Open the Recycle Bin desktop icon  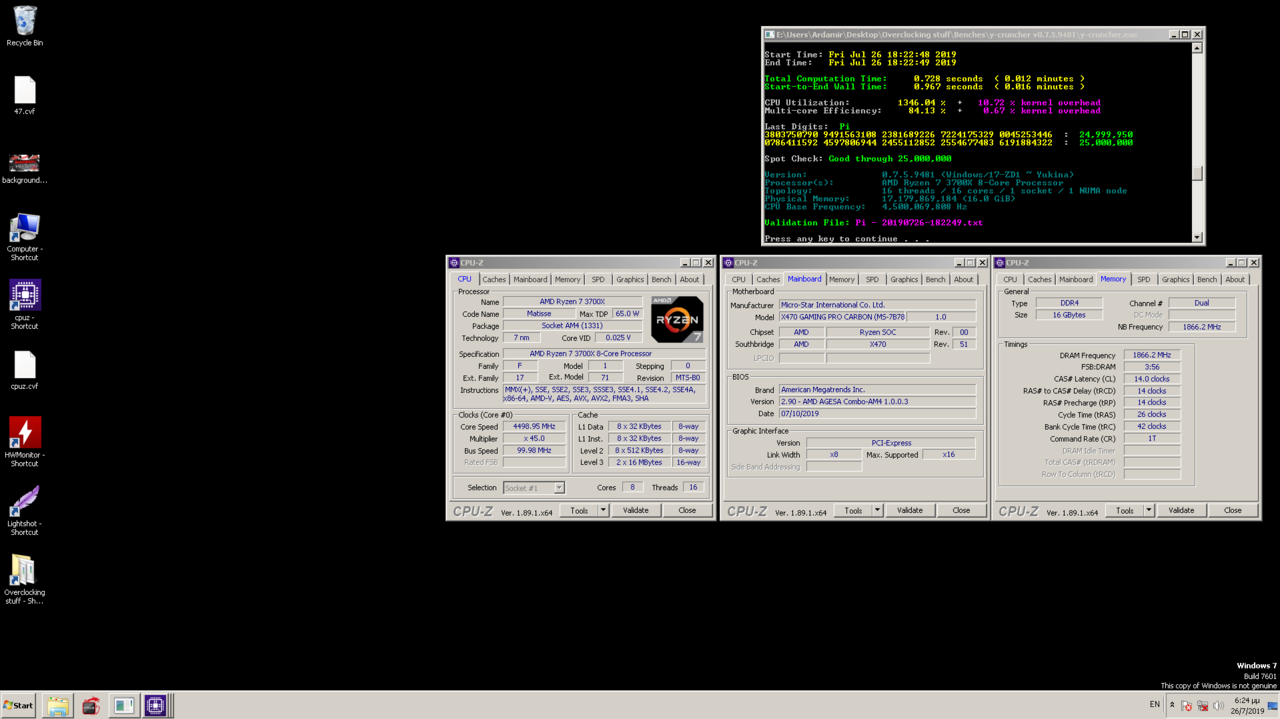click(24, 26)
